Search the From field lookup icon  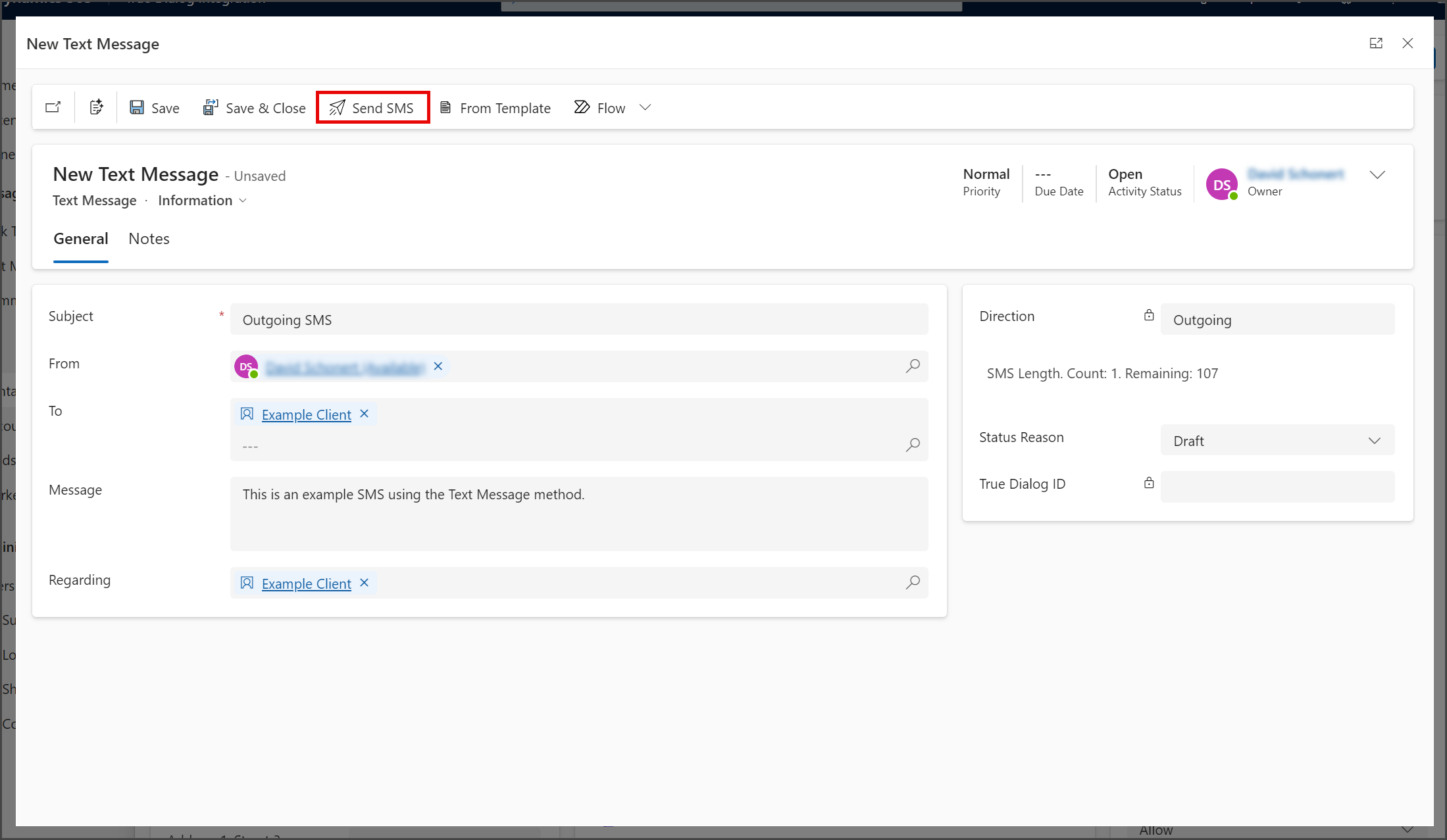913,366
